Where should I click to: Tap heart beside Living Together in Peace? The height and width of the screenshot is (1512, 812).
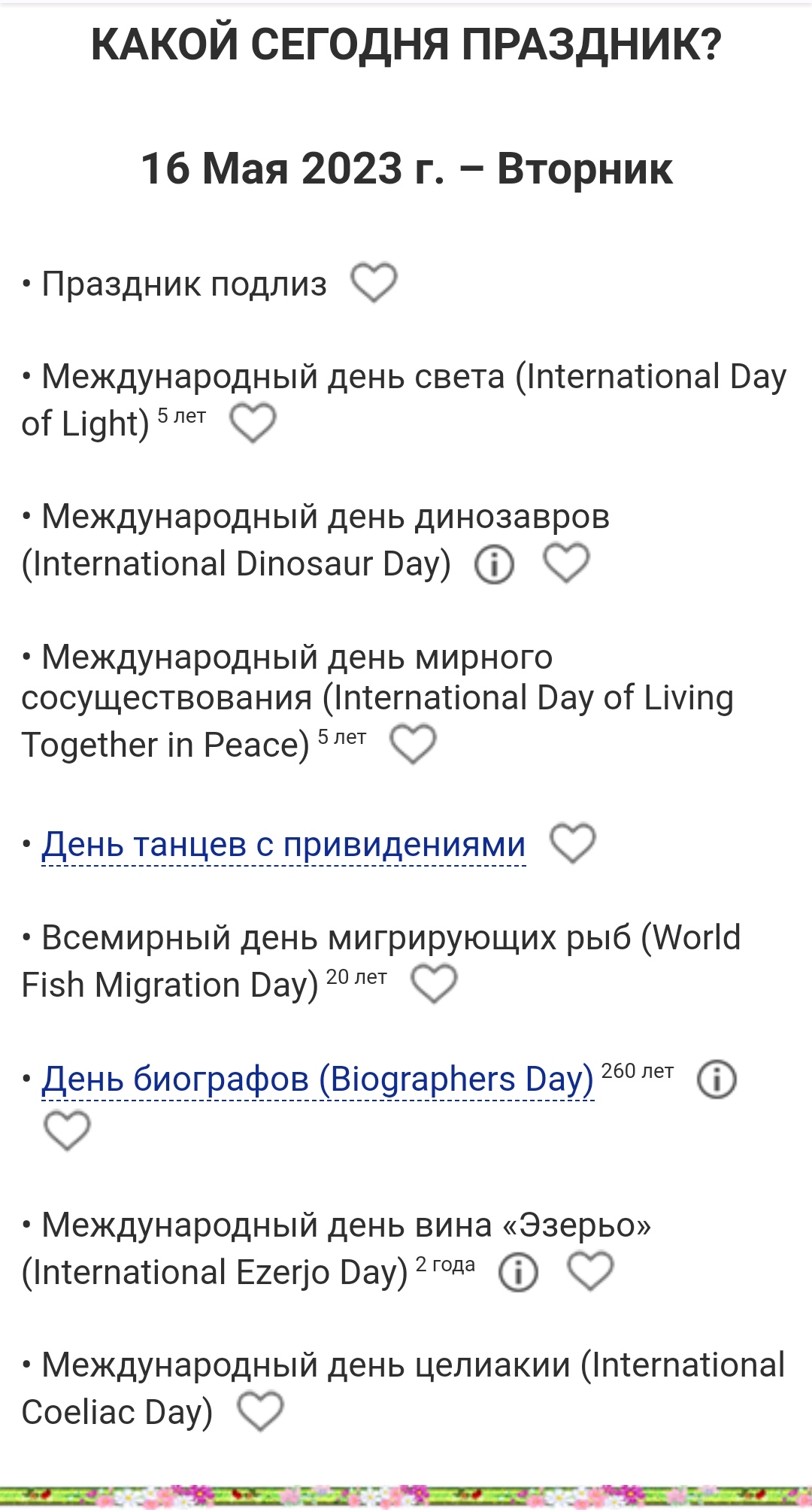[x=413, y=744]
